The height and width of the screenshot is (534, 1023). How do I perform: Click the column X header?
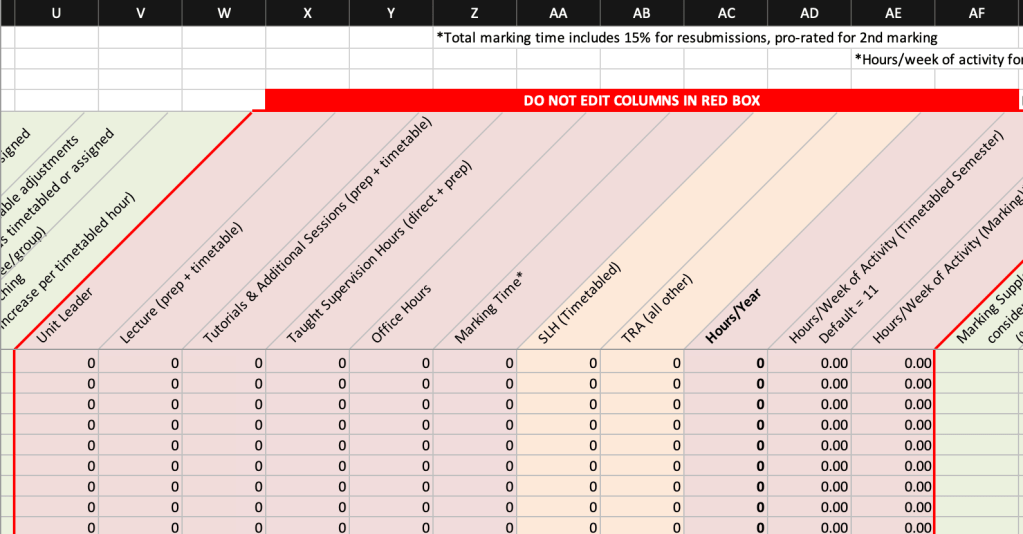point(307,12)
